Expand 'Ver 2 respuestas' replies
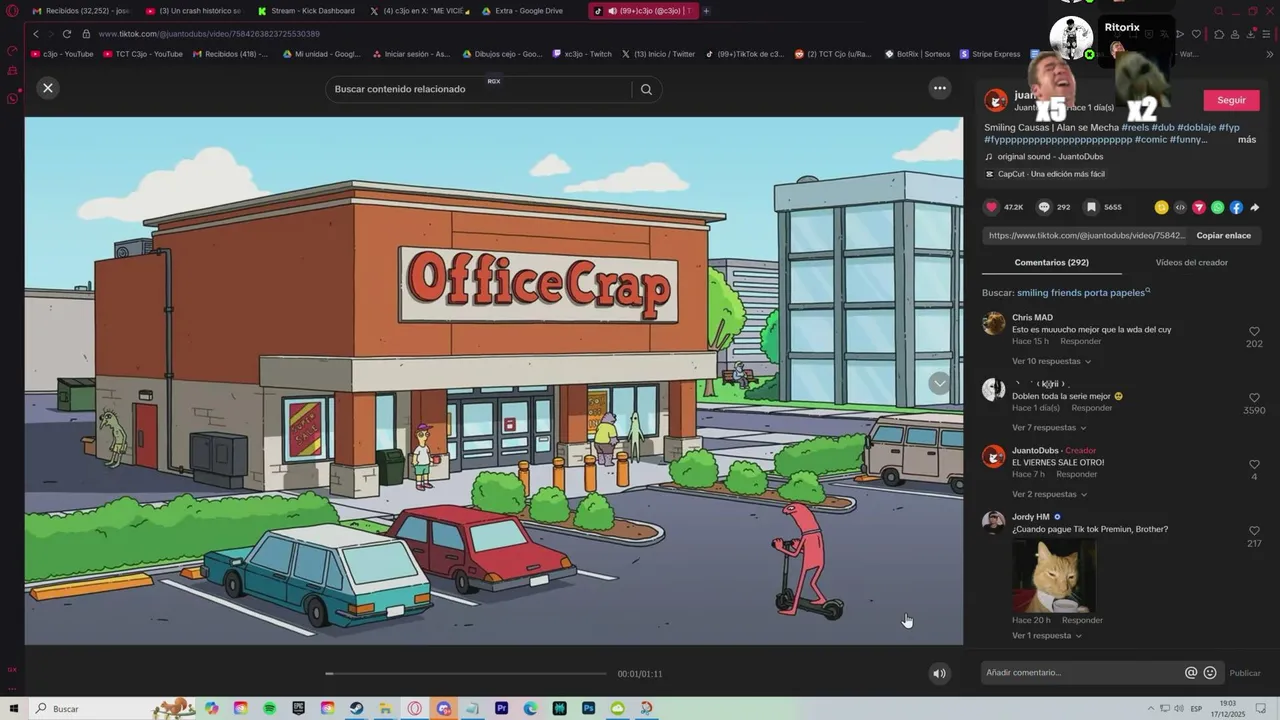This screenshot has height=720, width=1280. tap(1049, 494)
